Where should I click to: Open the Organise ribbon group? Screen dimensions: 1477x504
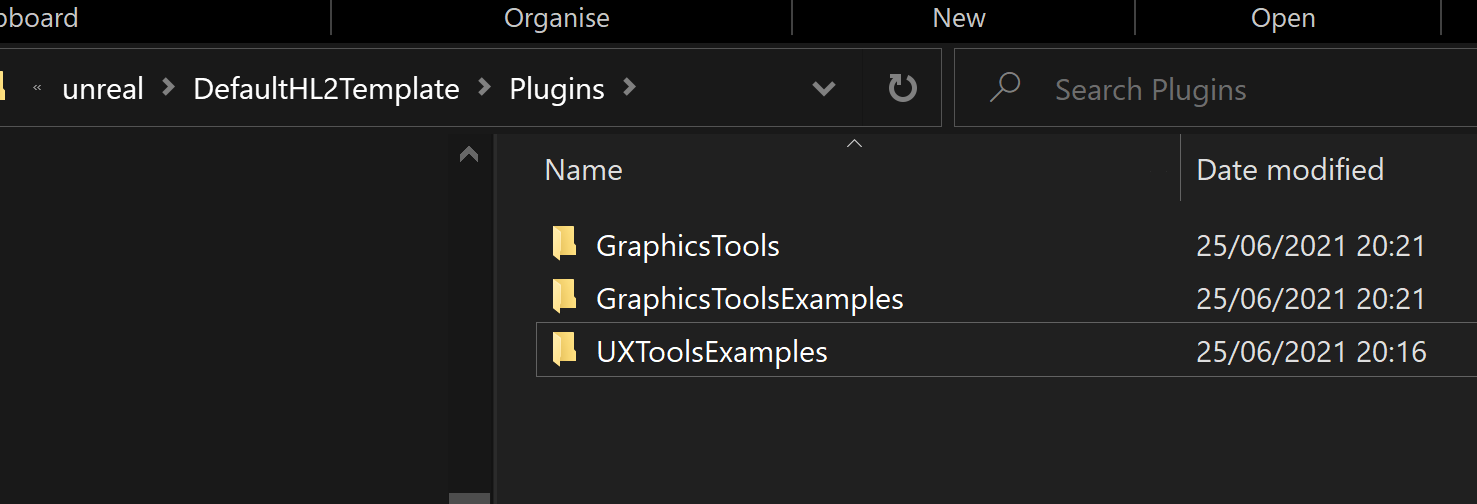(x=557, y=18)
